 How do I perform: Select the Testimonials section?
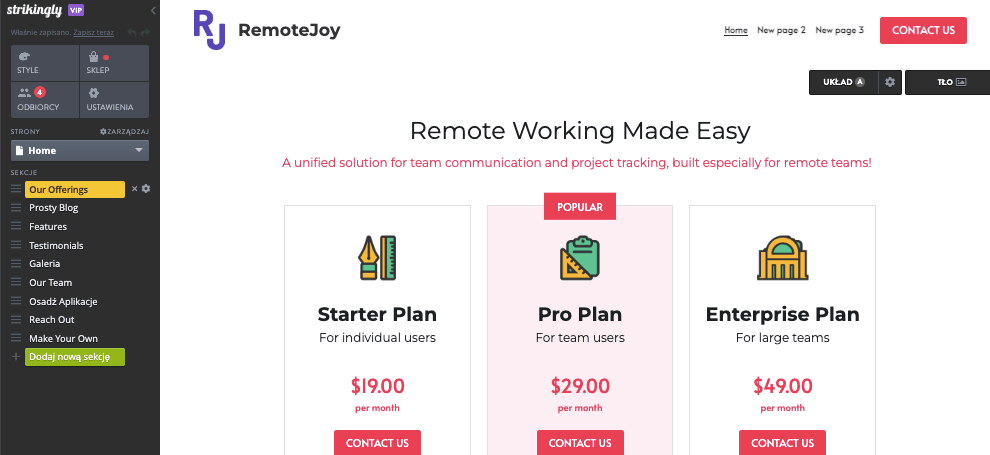[56, 245]
